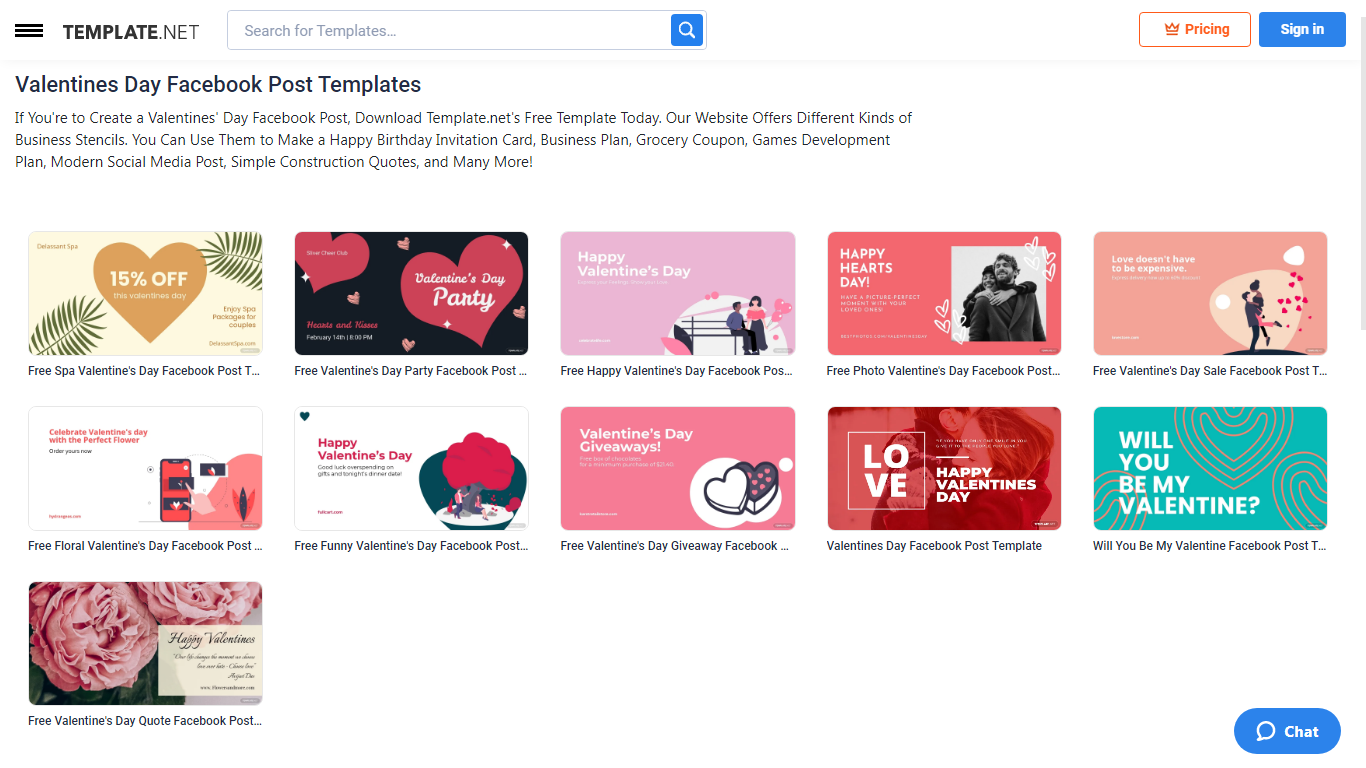Image resolution: width=1366 pixels, height=768 pixels.
Task: Click the Template.net logo
Action: click(x=131, y=32)
